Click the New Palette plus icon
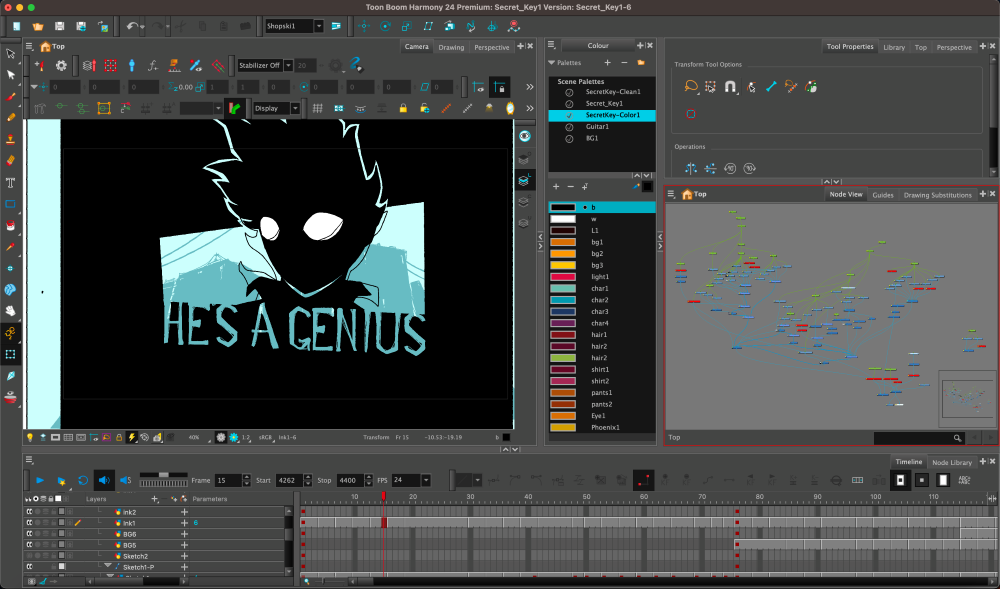The height and width of the screenshot is (589, 1000). coord(607,62)
